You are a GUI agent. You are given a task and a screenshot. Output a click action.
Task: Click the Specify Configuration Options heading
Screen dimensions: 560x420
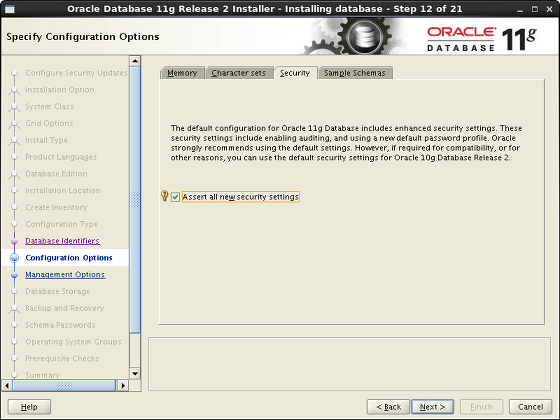(83, 37)
